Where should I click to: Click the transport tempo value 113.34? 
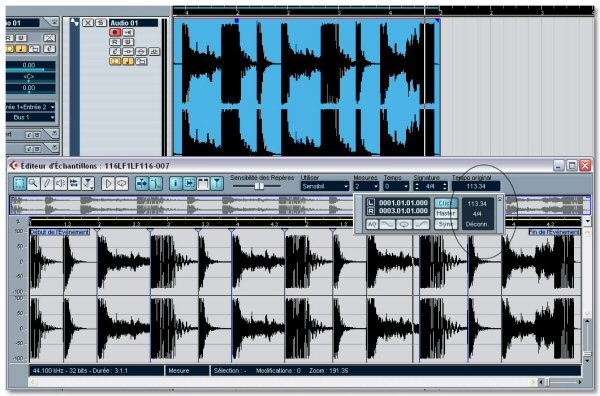click(477, 204)
